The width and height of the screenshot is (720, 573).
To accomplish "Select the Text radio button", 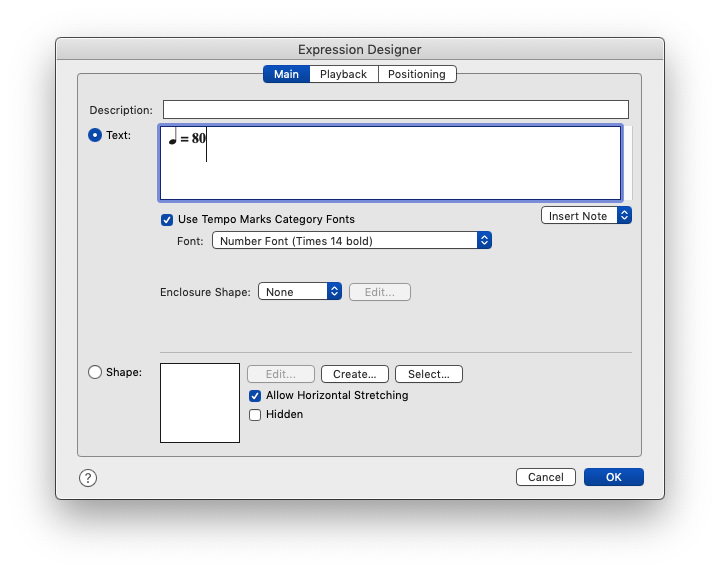I will (x=95, y=135).
